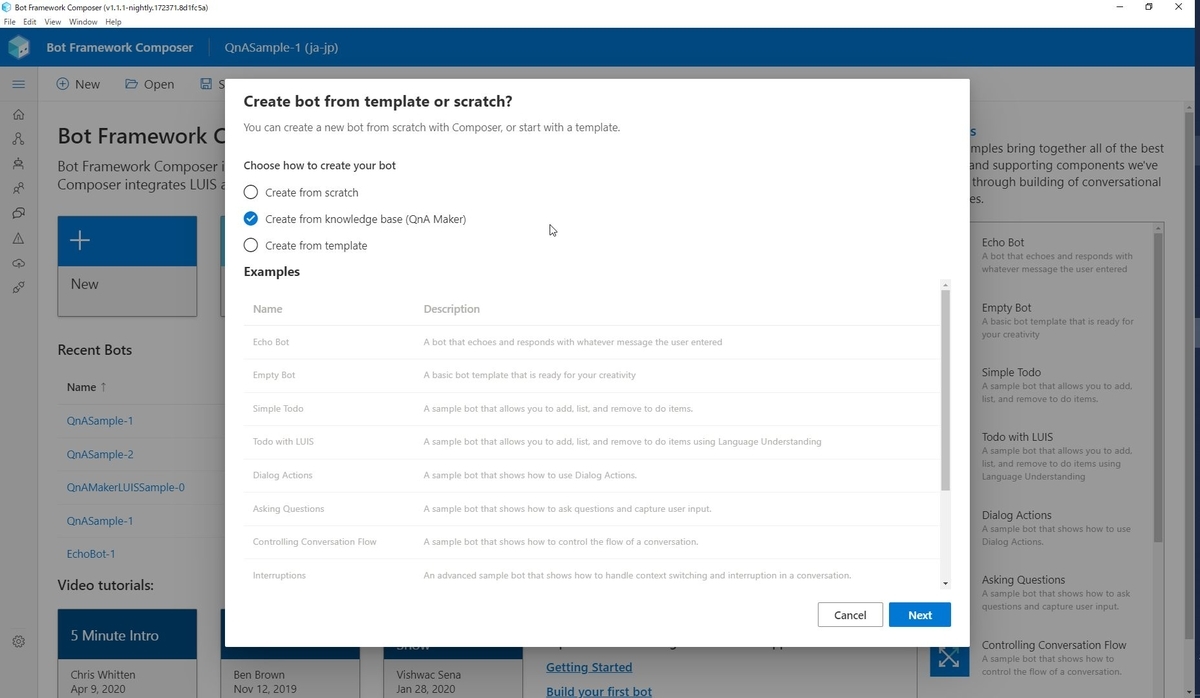Open the Home page sidebar icon

tap(18, 113)
